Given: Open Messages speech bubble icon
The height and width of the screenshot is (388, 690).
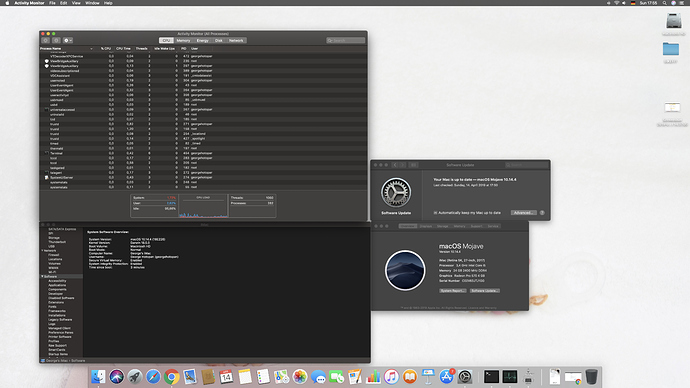Looking at the screenshot, I should point(318,377).
